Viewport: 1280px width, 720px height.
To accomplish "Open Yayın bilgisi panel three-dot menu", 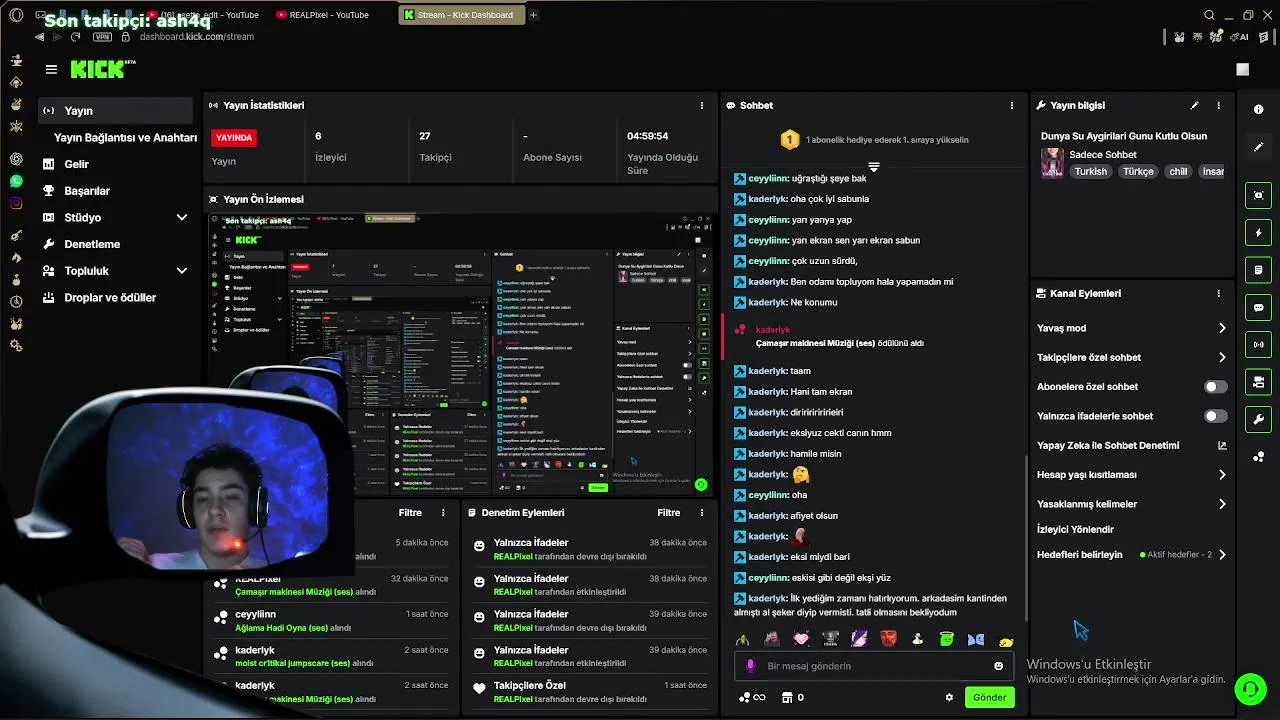I will tap(1218, 105).
